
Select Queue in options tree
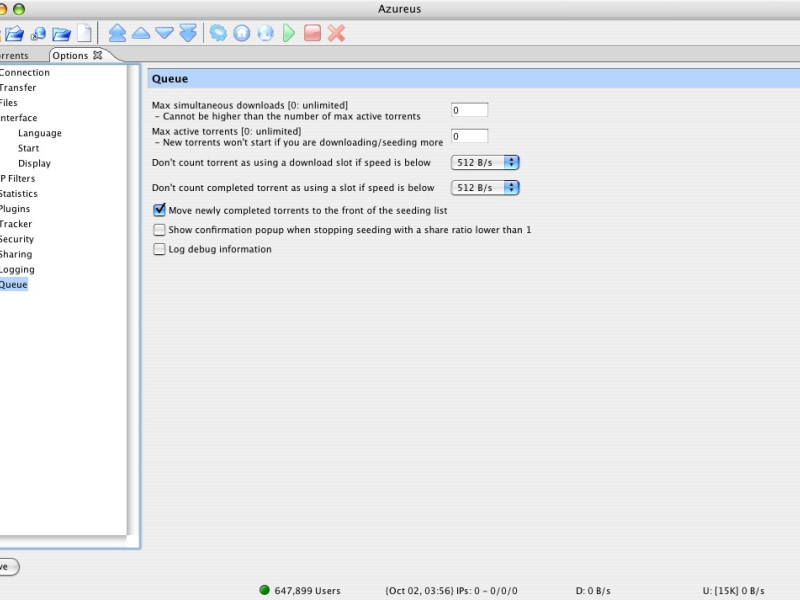tap(14, 285)
